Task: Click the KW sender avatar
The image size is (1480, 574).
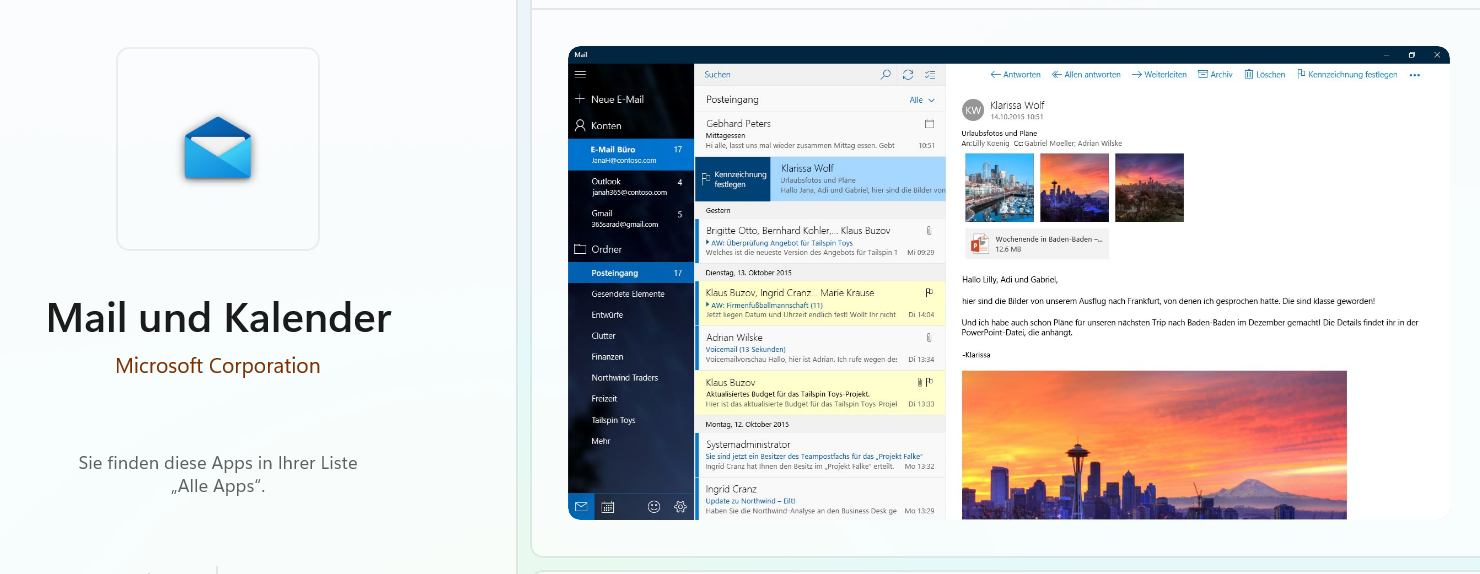Action: (x=973, y=110)
